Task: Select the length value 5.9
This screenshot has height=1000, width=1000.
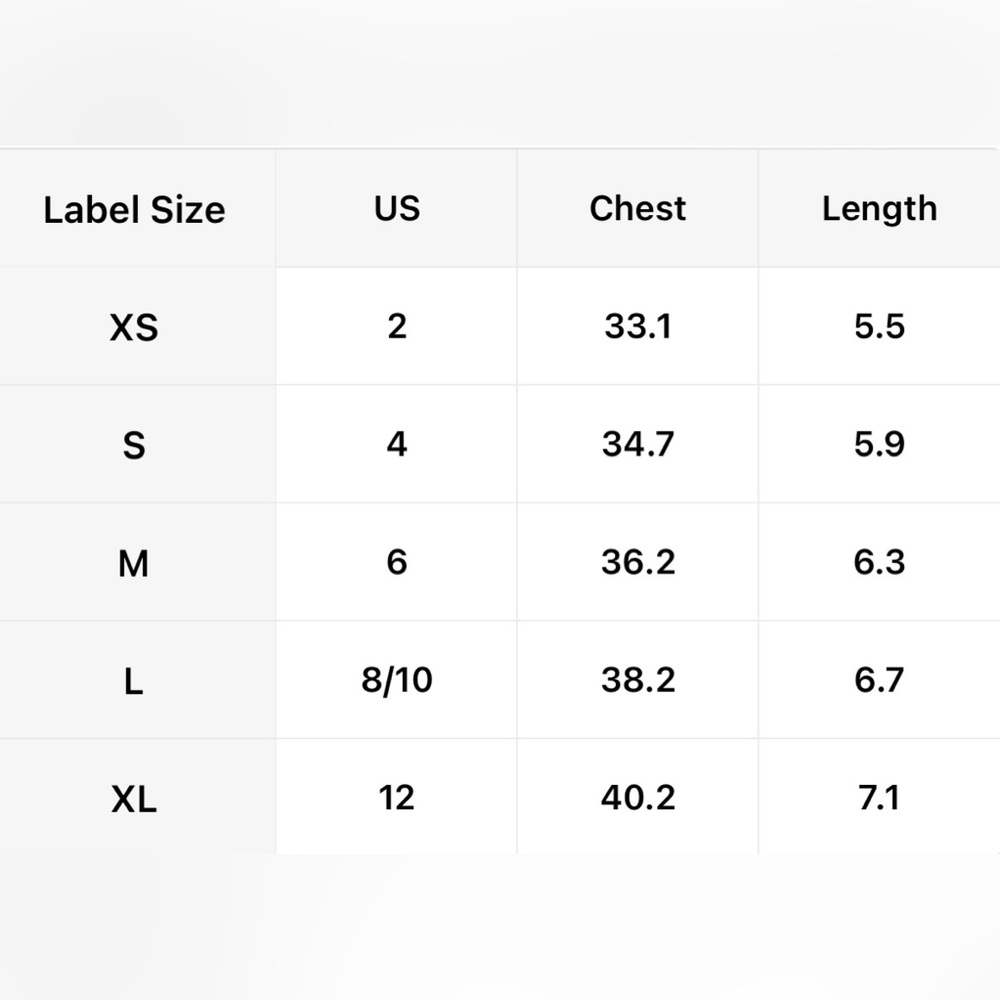Action: [879, 444]
